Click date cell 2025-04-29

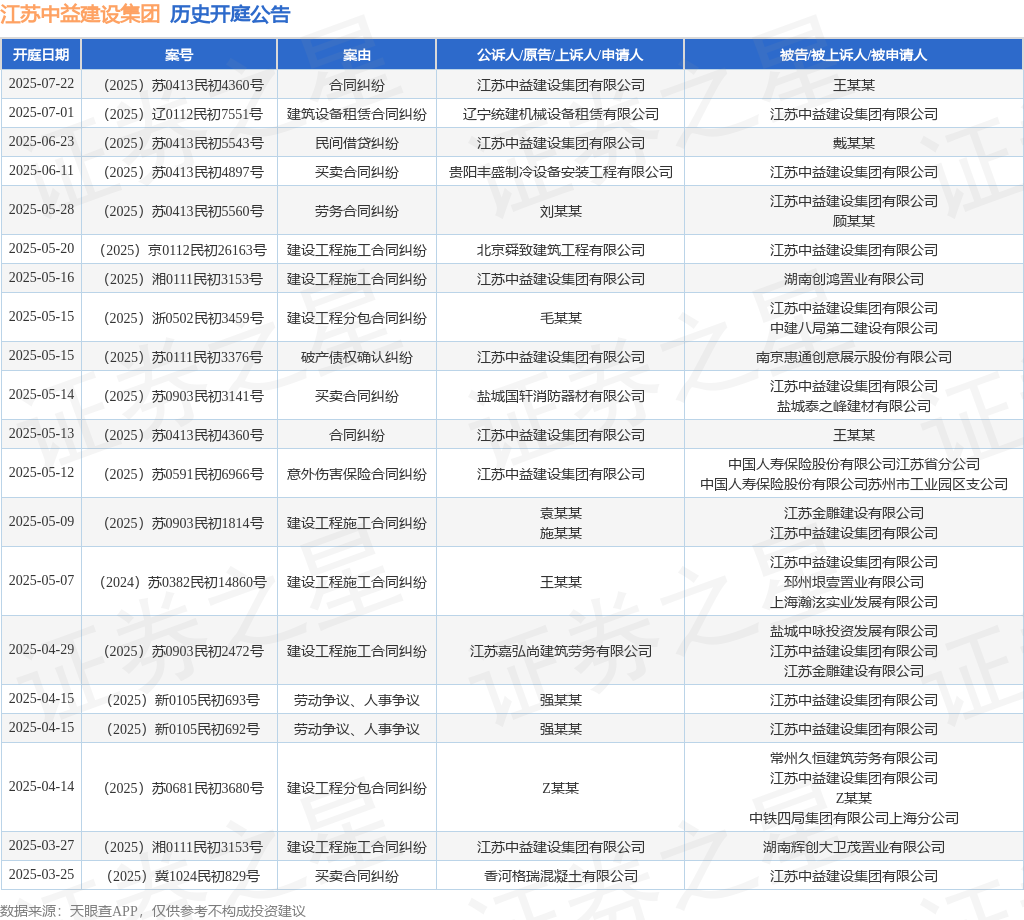pos(41,650)
